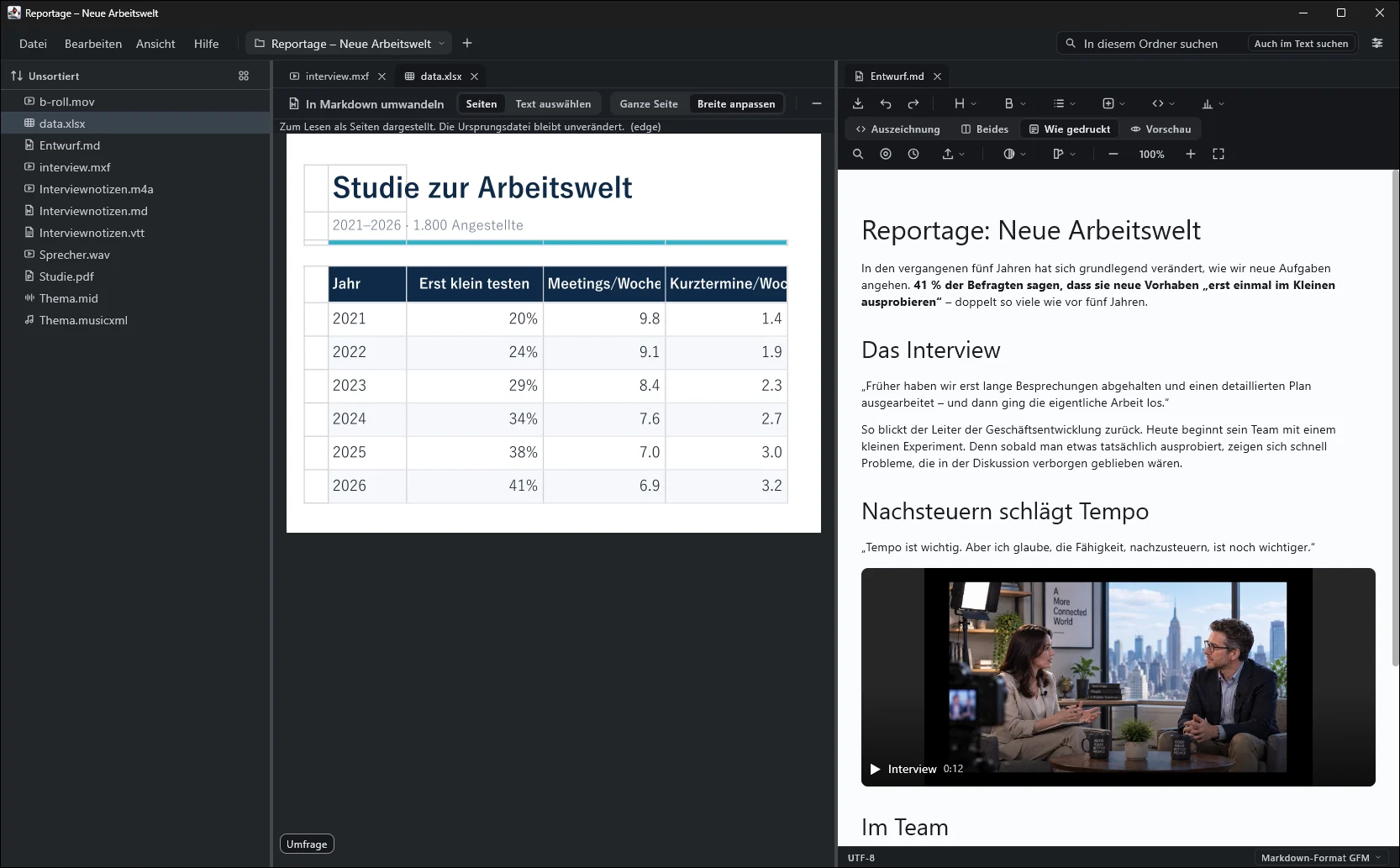Image resolution: width=1400 pixels, height=868 pixels.
Task: Add a new tab with the plus icon
Action: 467,43
